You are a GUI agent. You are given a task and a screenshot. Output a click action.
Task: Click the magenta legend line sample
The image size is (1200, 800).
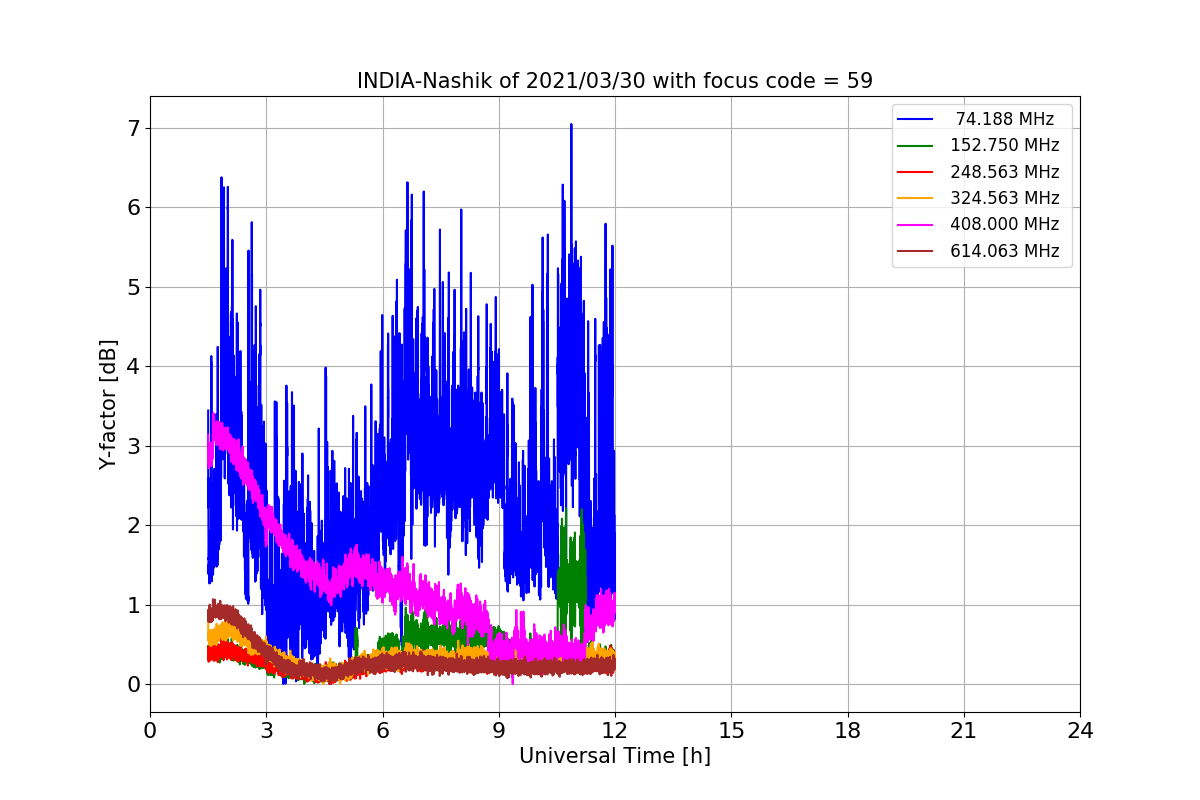click(x=916, y=225)
